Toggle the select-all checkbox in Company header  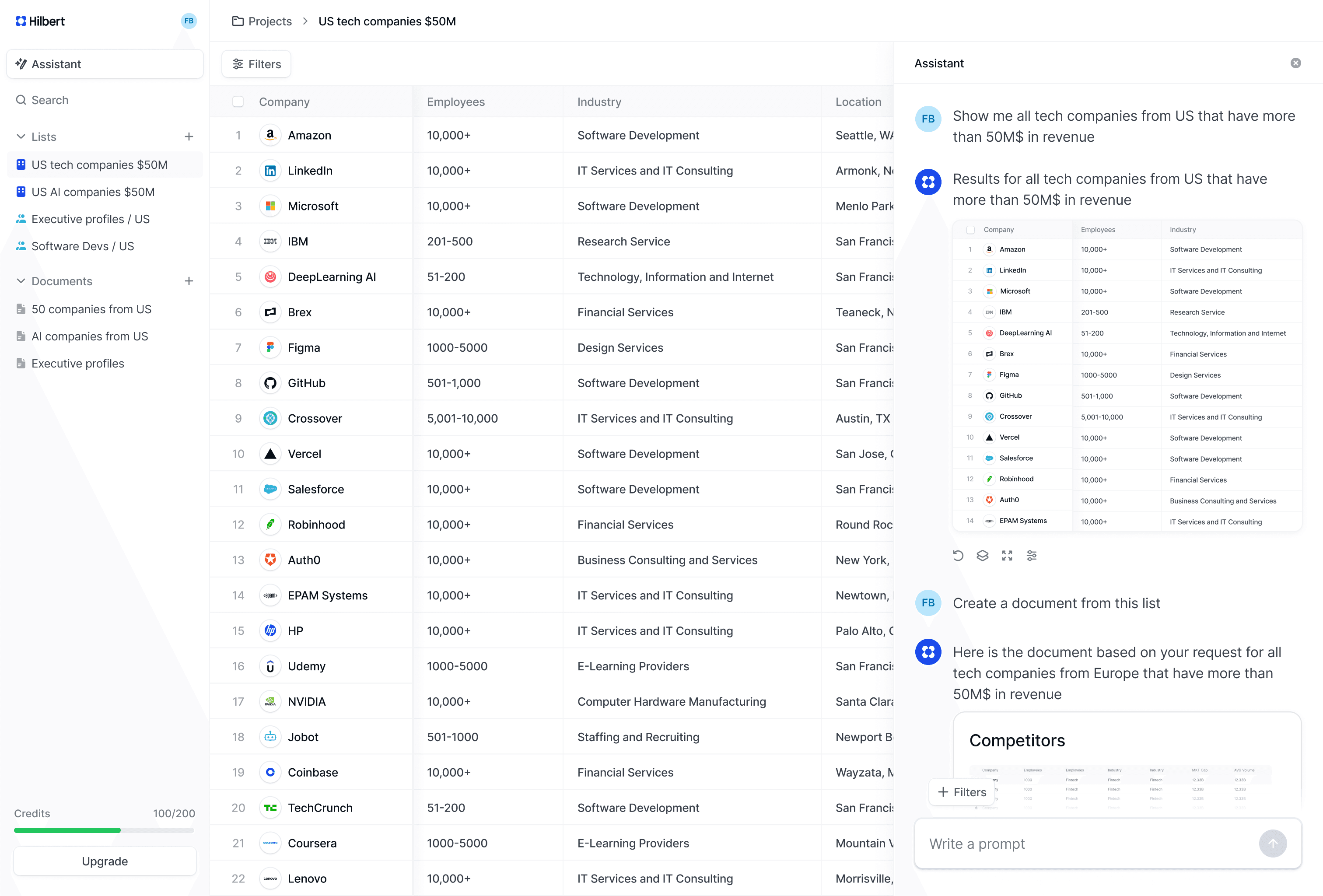(x=238, y=102)
